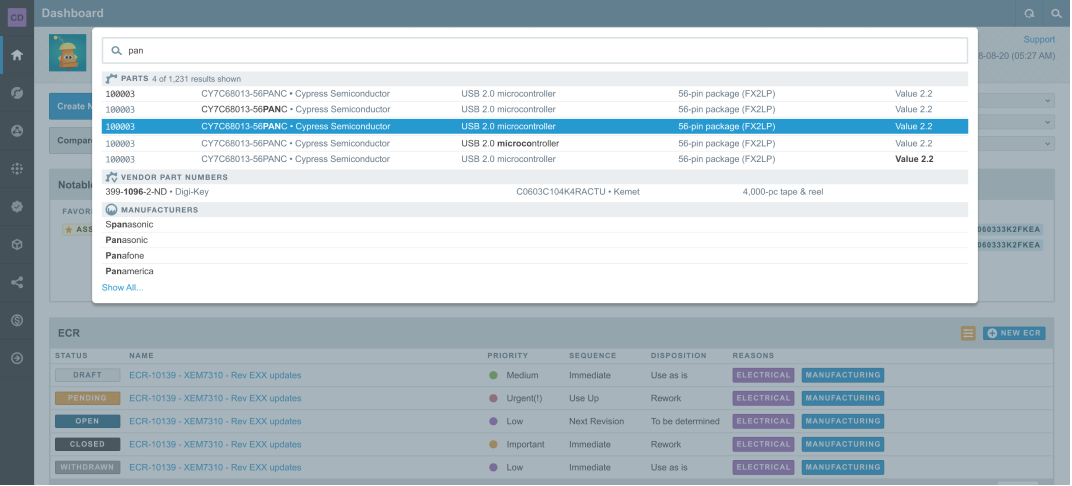Open the share icon in sidebar

click(x=17, y=282)
